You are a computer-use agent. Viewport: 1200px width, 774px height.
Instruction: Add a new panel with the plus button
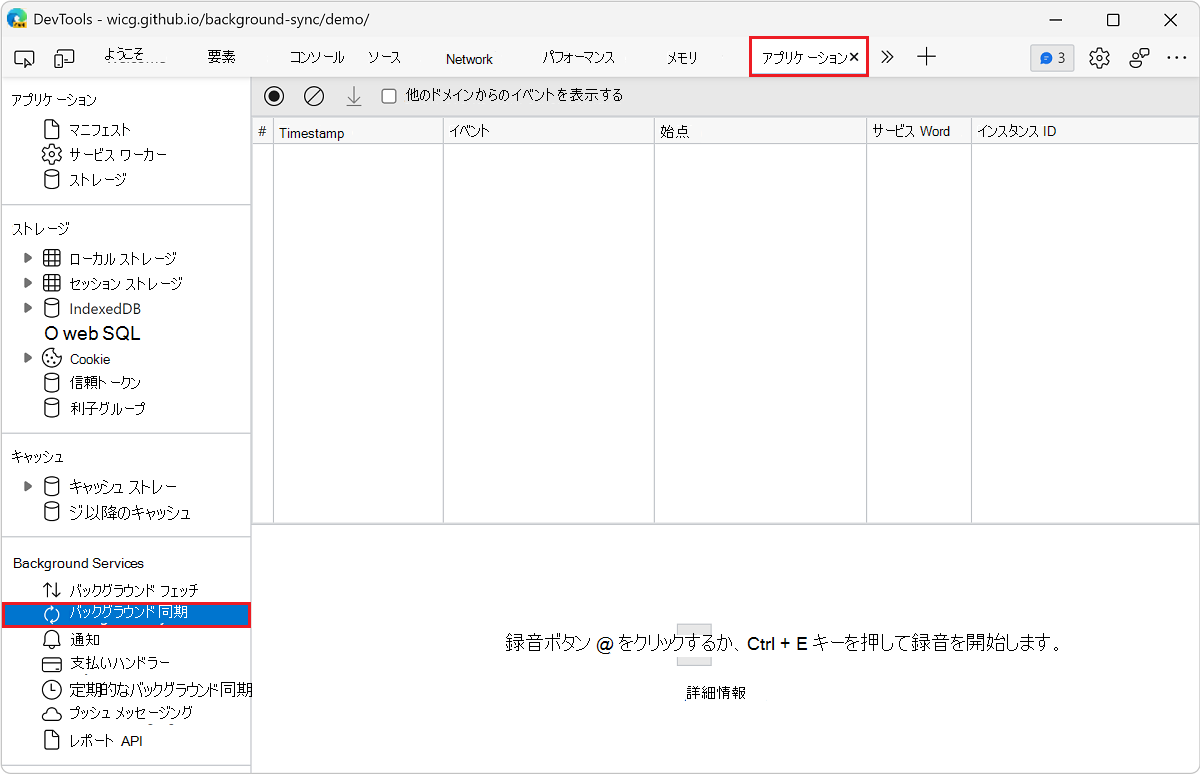pyautogui.click(x=926, y=58)
